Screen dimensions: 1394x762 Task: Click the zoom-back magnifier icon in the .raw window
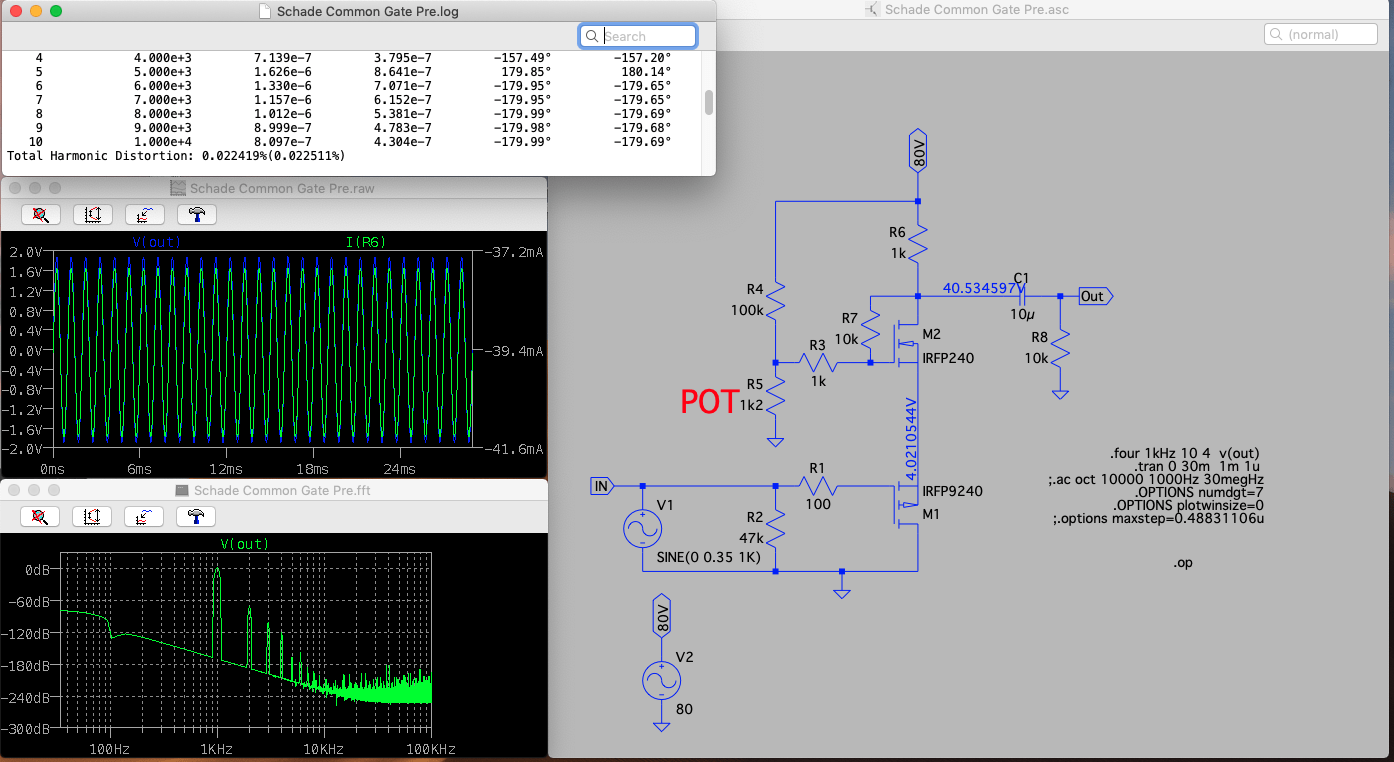[41, 214]
